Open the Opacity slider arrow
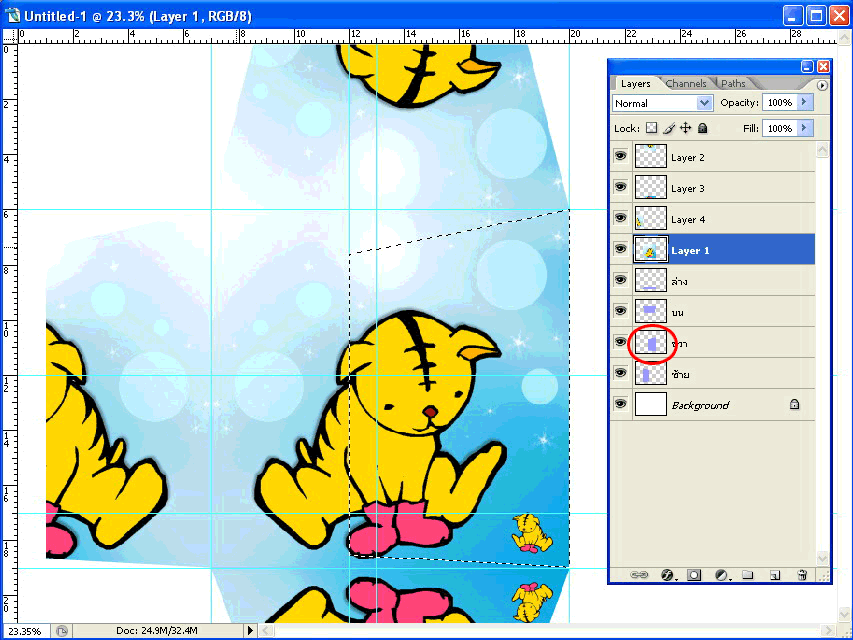The image size is (853, 640). pos(805,102)
